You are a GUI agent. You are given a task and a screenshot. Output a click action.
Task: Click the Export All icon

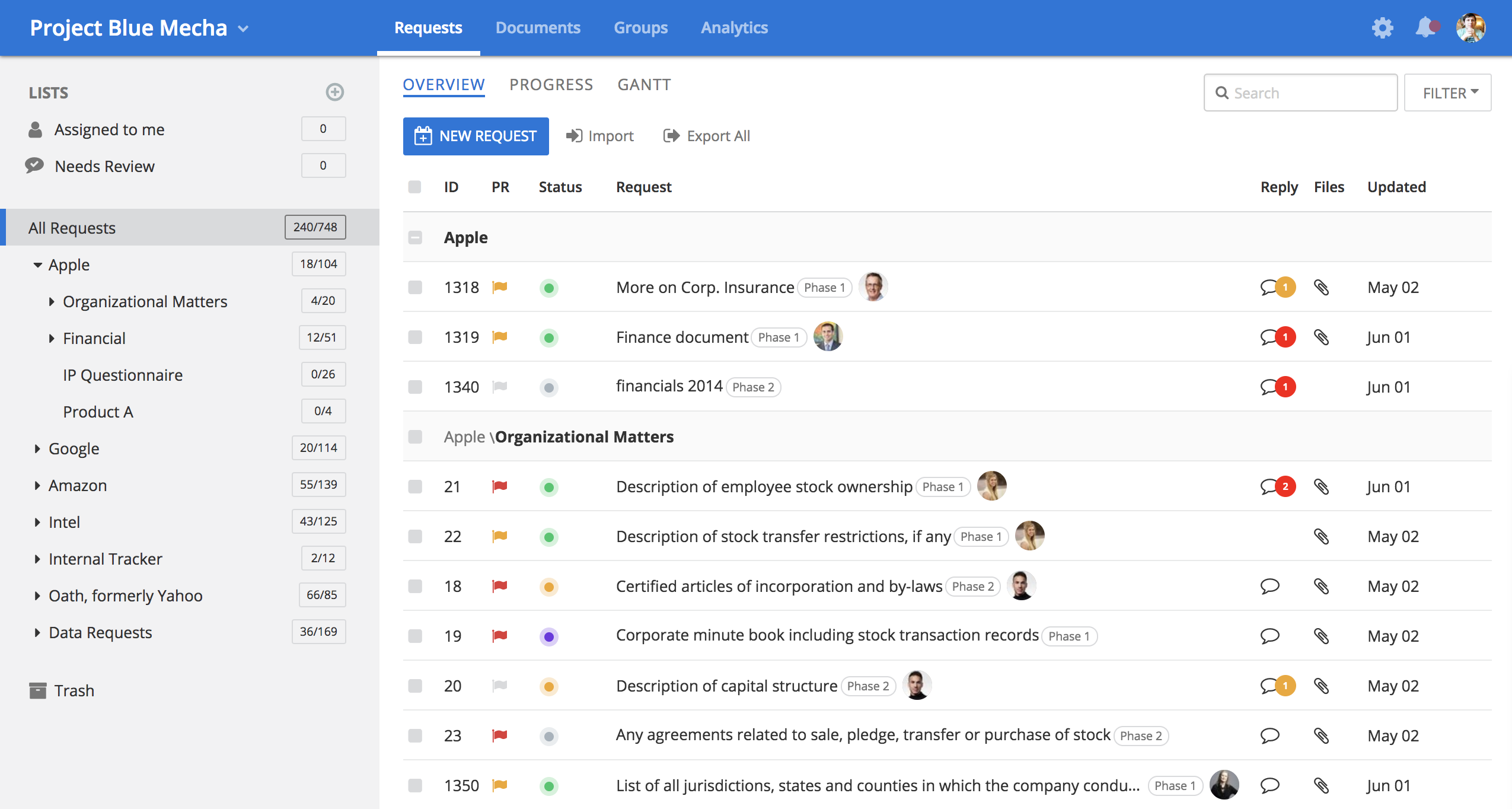[670, 135]
